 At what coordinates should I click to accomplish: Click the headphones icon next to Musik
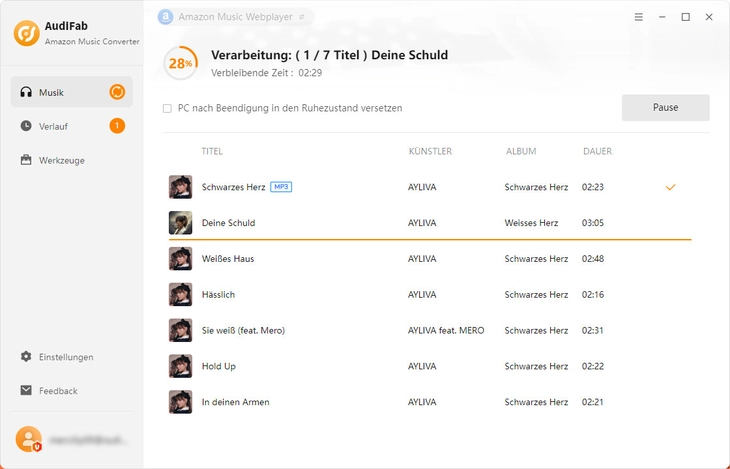(26, 92)
